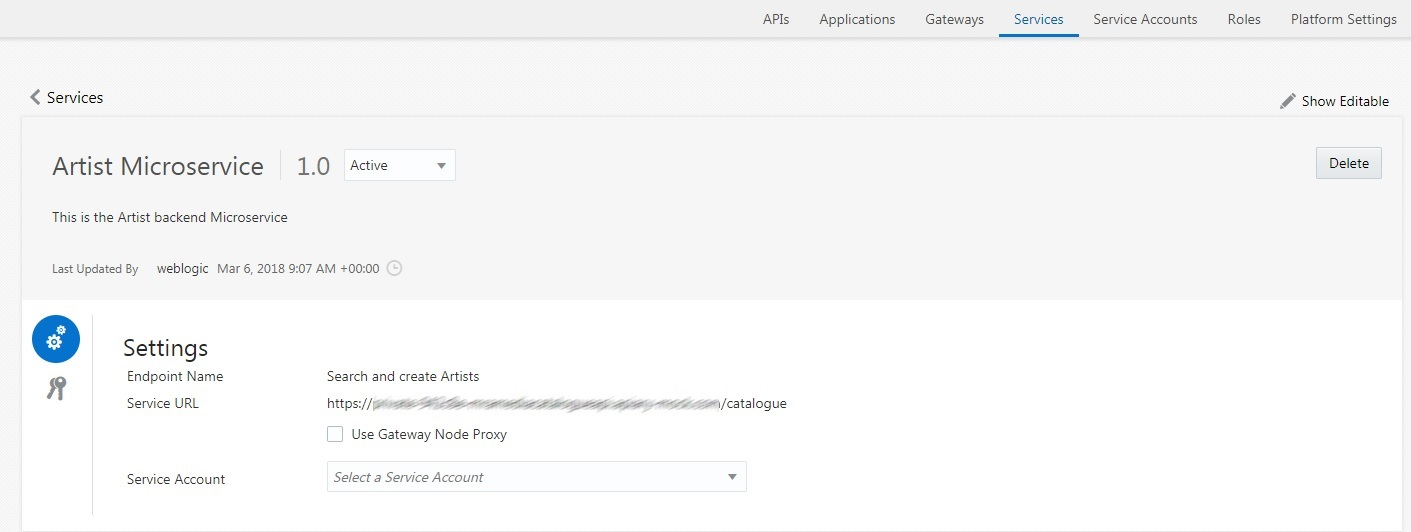The width and height of the screenshot is (1411, 532).
Task: Open the Platform Settings tab
Action: pyautogui.click(x=1343, y=19)
